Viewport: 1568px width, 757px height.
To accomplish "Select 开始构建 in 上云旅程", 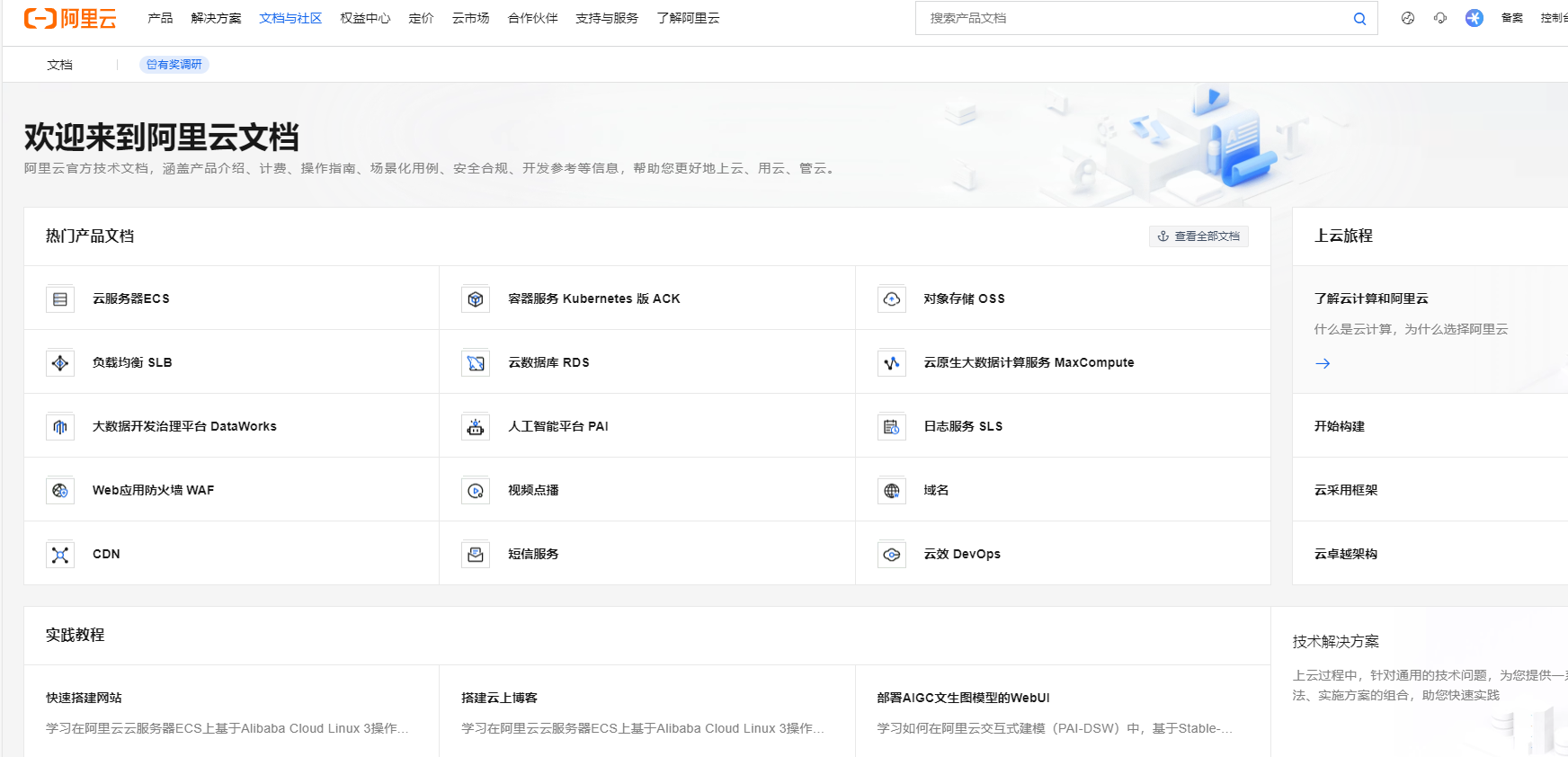I will point(1340,426).
